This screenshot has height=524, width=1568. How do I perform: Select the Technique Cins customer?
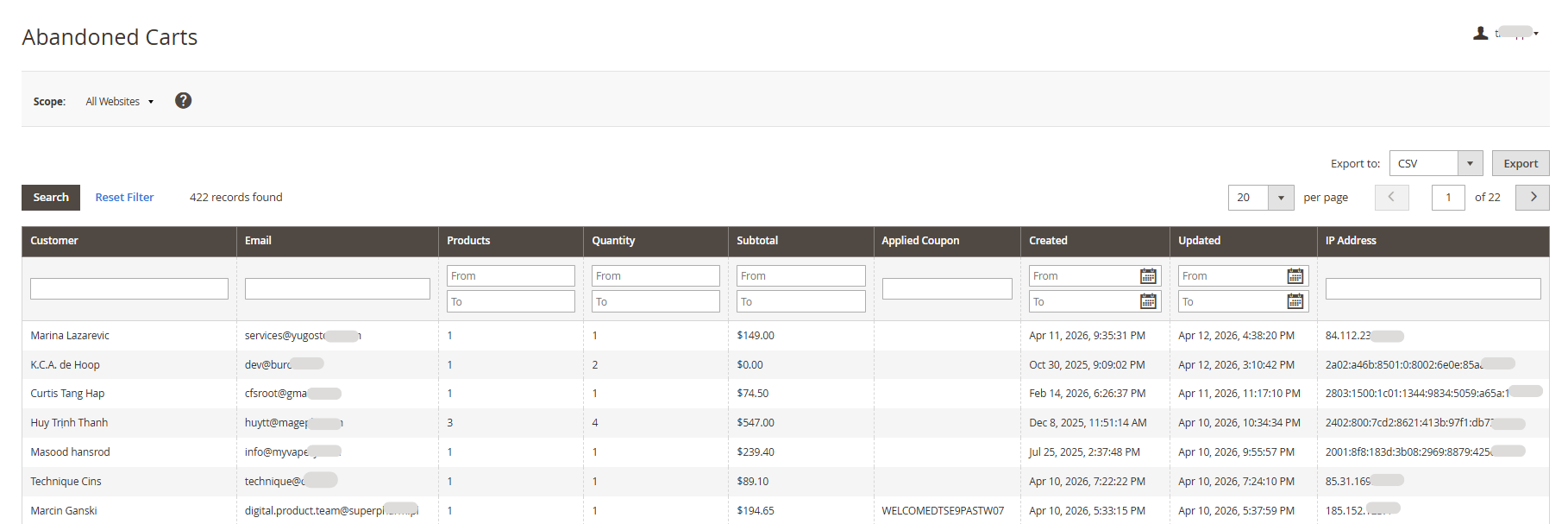tap(66, 482)
